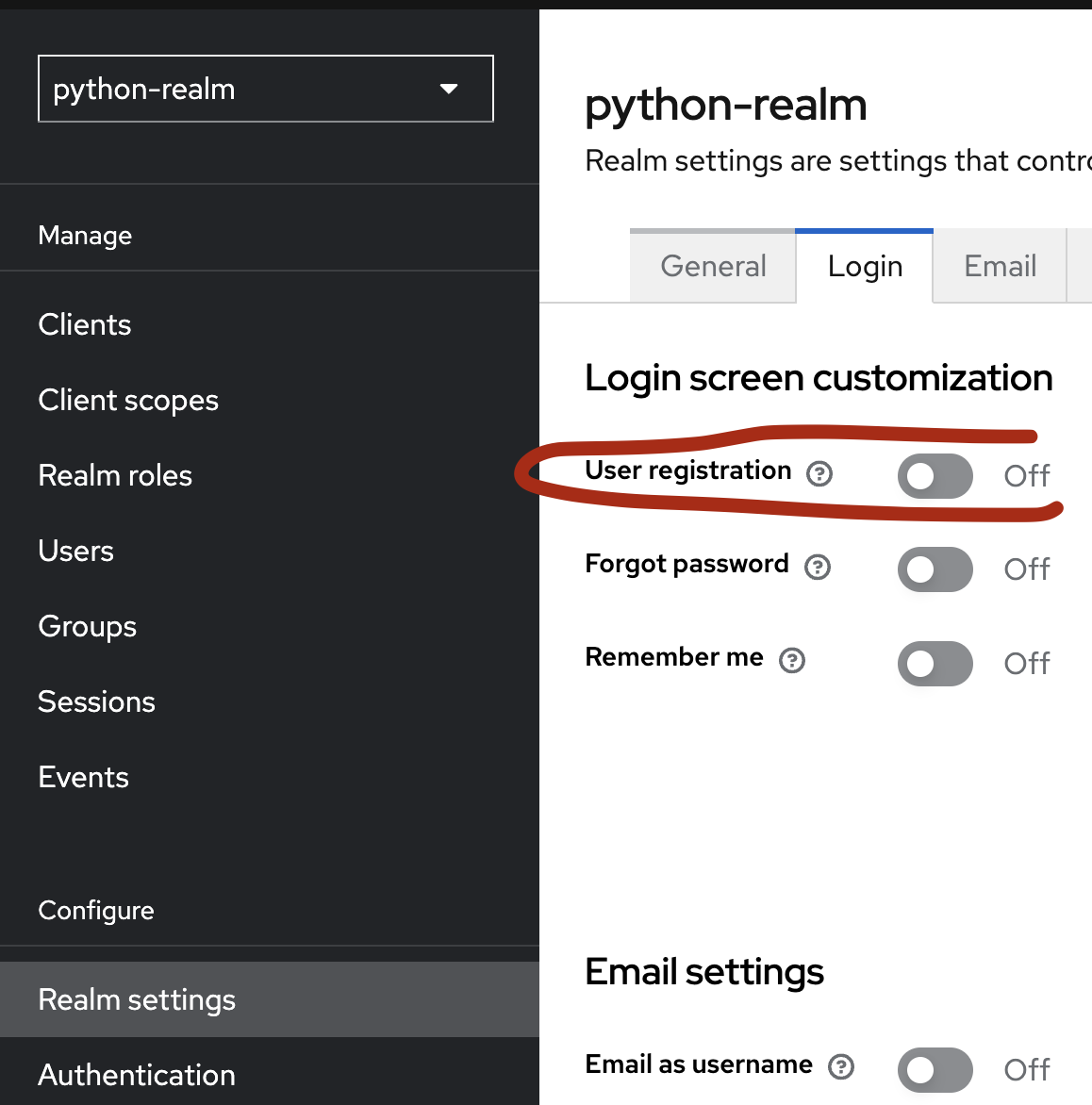This screenshot has height=1105, width=1092.
Task: Show help for Forgot password
Action: pos(817,567)
